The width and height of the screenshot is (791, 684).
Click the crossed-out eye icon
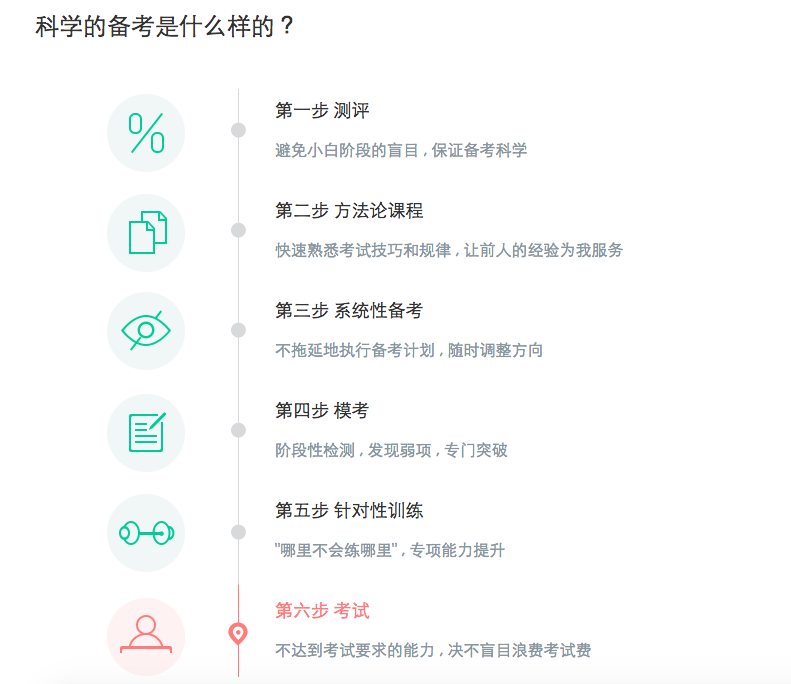pyautogui.click(x=146, y=331)
